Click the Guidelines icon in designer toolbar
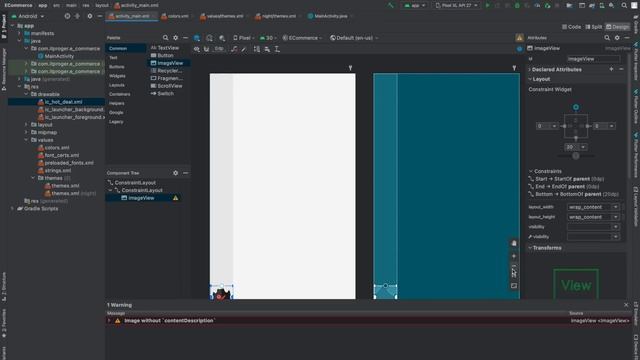640x360 pixels. pos(277,49)
